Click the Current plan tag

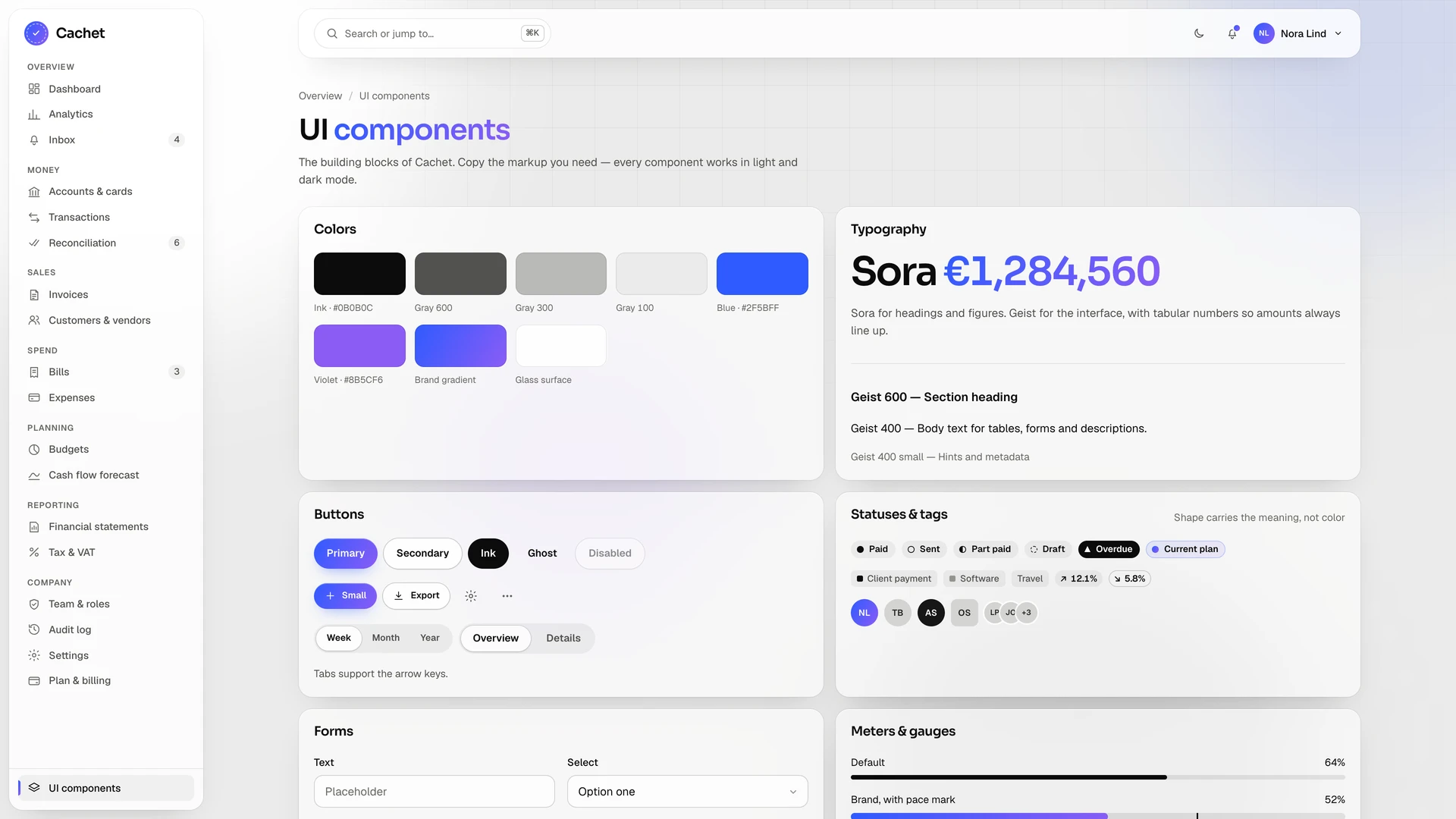[1185, 549]
